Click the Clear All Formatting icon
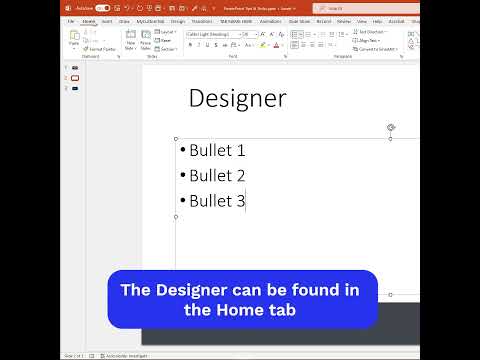Viewport: 480px width, 360px height. pos(281,34)
